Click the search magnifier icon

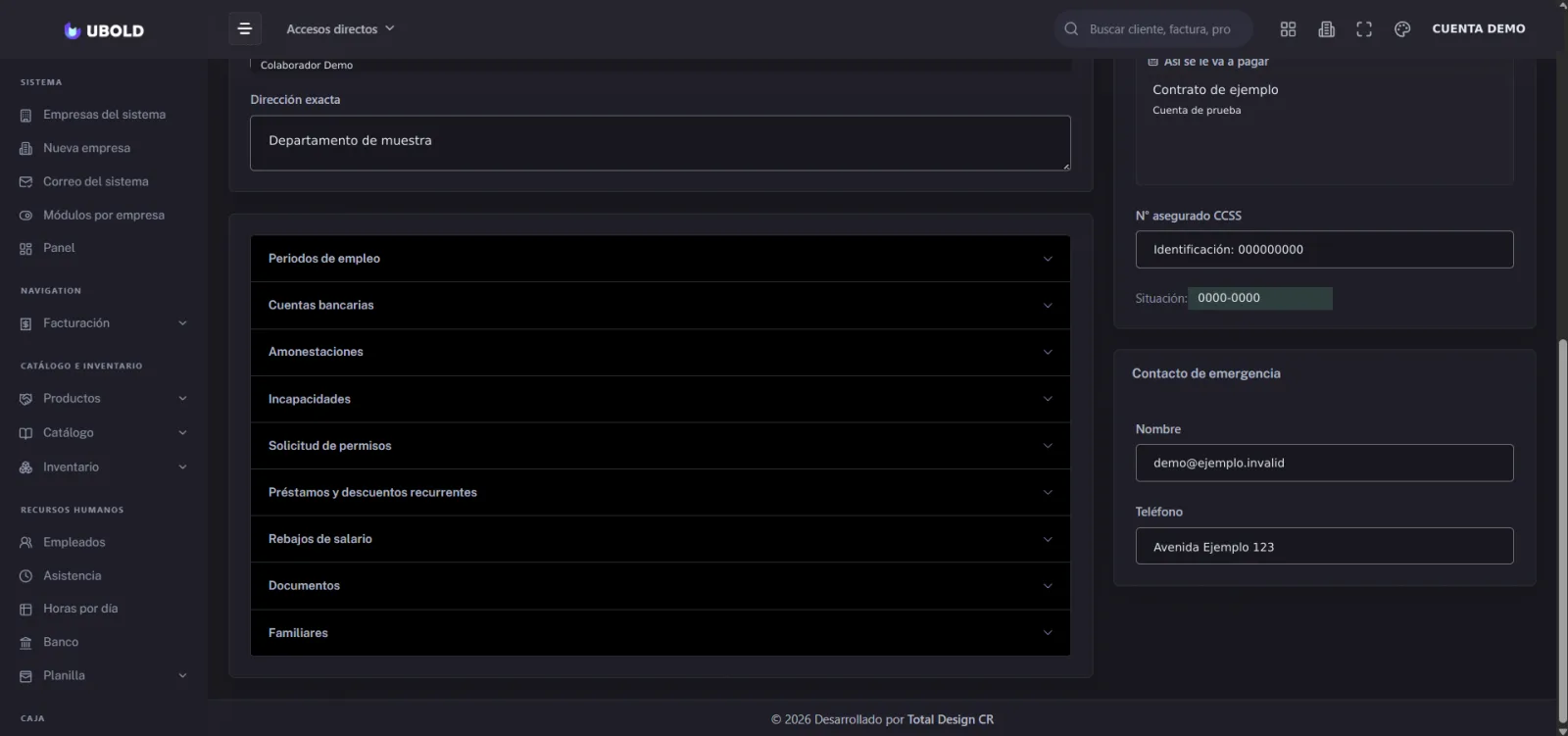coord(1071,29)
